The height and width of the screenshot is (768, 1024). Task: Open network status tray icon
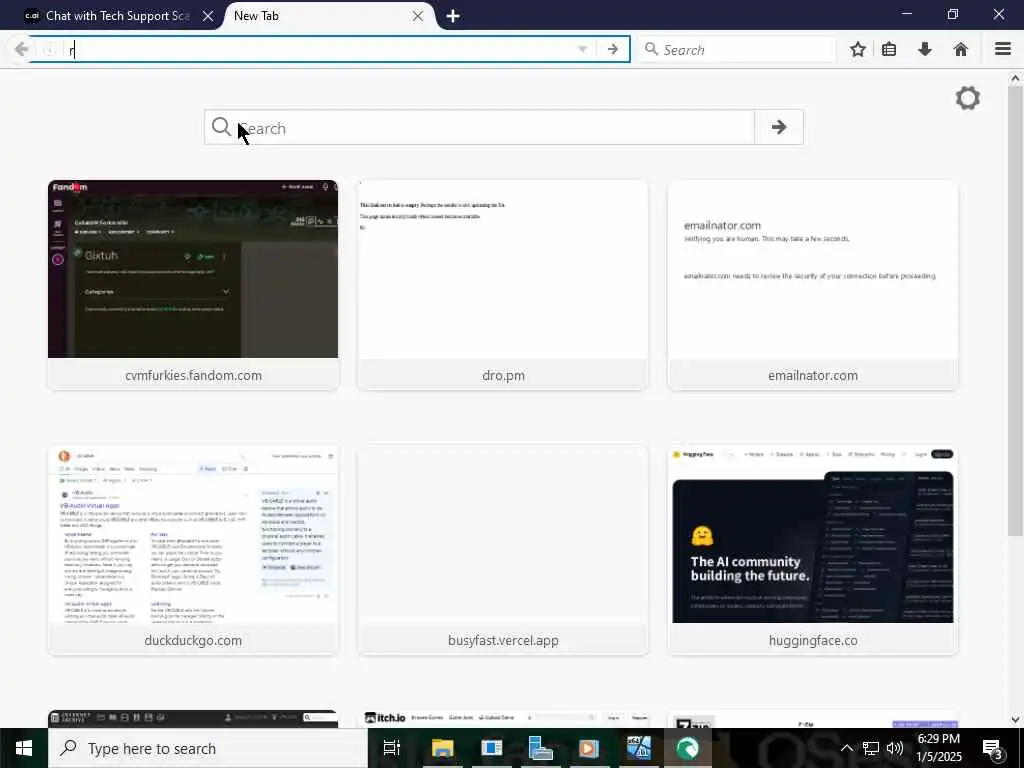871,748
